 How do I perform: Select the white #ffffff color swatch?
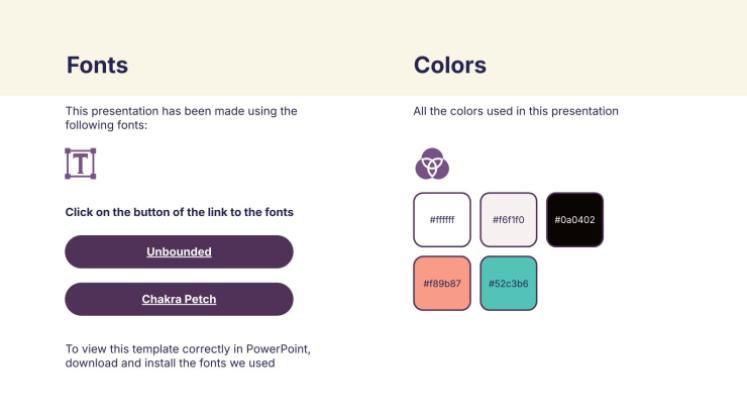[442, 220]
